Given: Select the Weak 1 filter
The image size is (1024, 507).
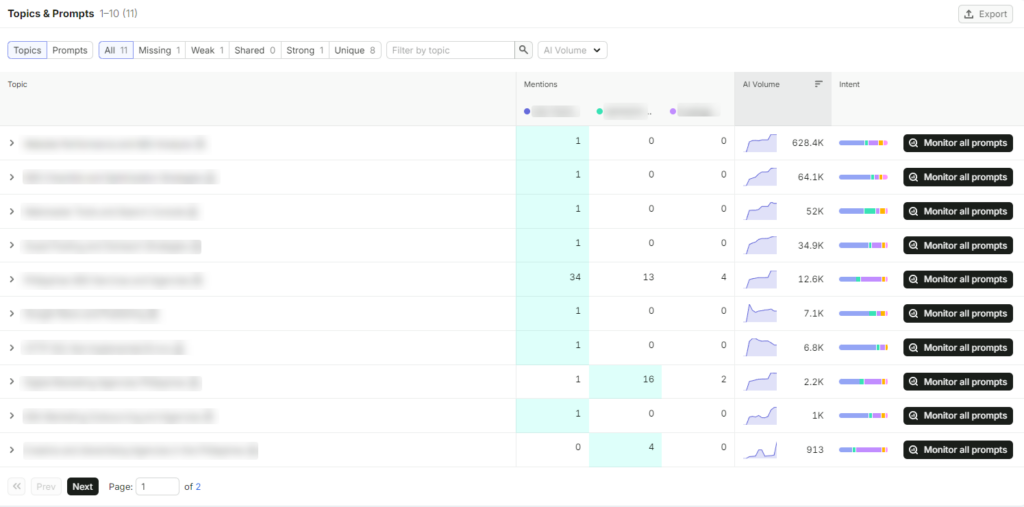Looking at the screenshot, I should [207, 50].
